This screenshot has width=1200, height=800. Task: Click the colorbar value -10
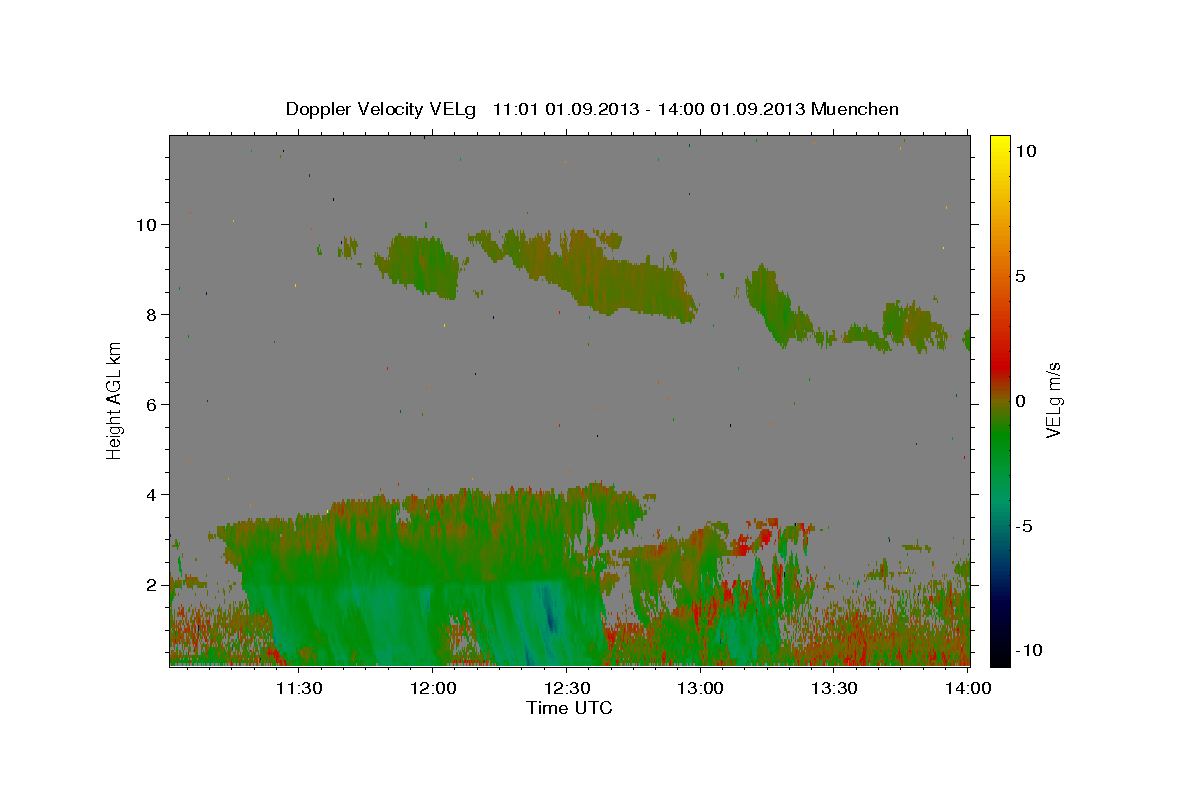(1029, 650)
